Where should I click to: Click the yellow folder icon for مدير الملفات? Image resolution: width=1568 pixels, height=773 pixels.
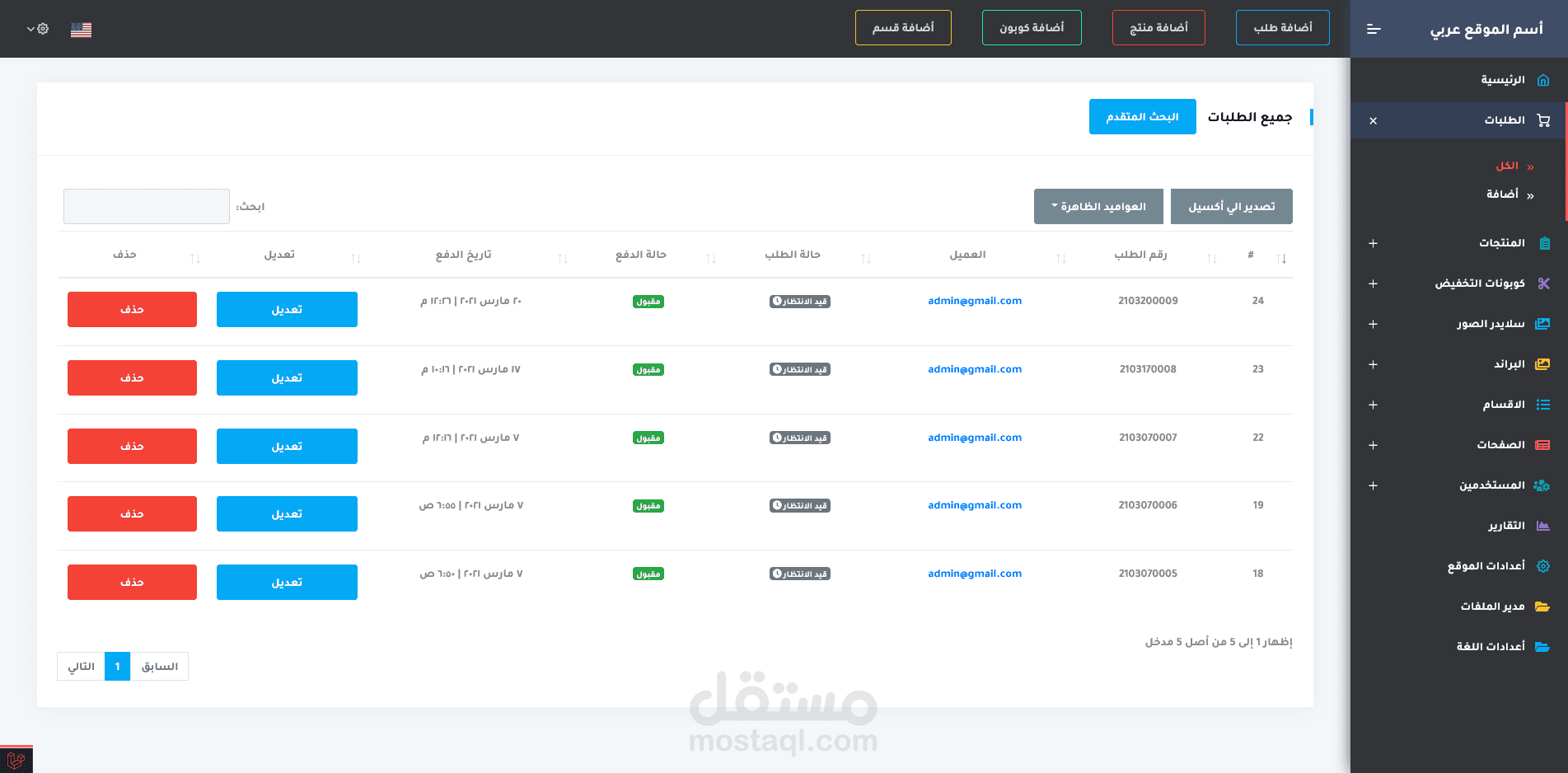point(1542,607)
